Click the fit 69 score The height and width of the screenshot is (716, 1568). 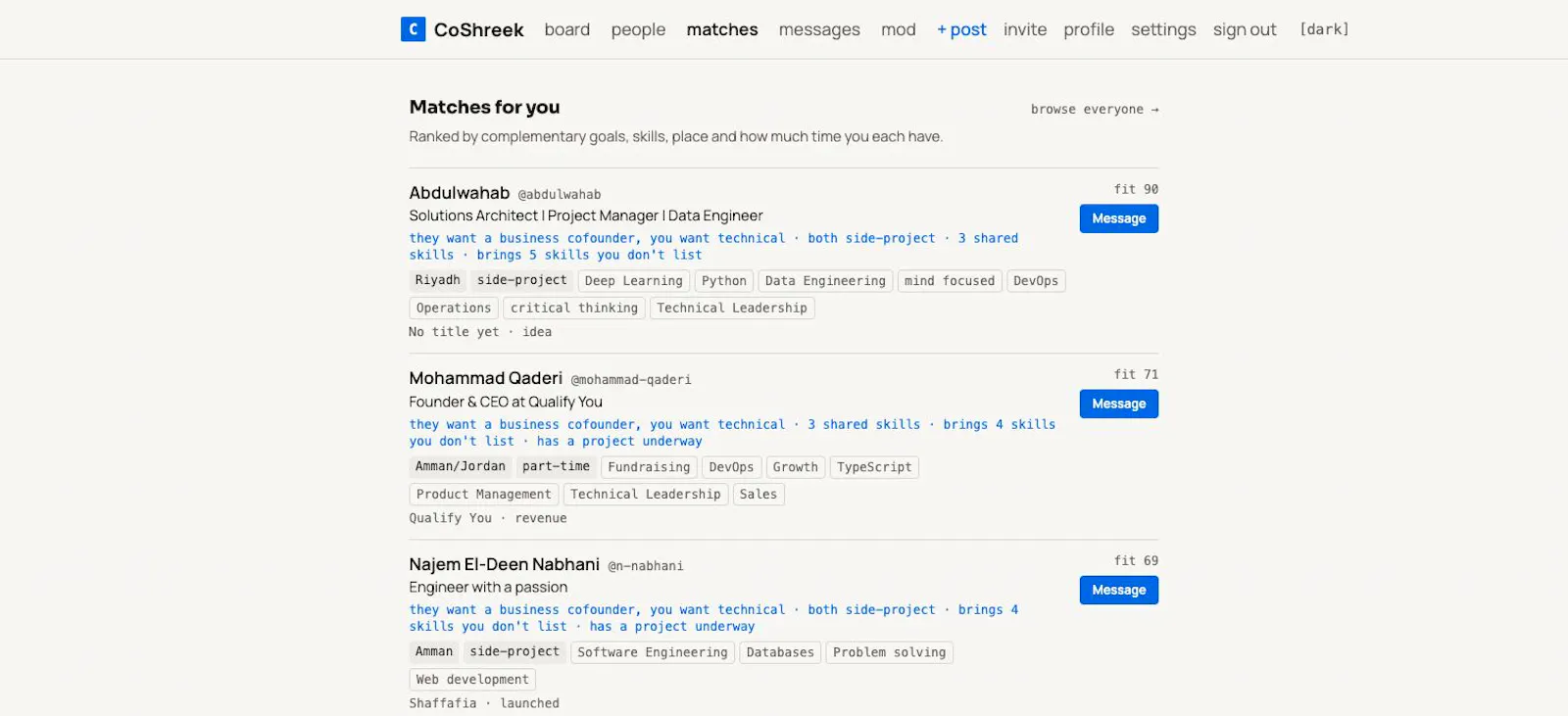(x=1136, y=560)
